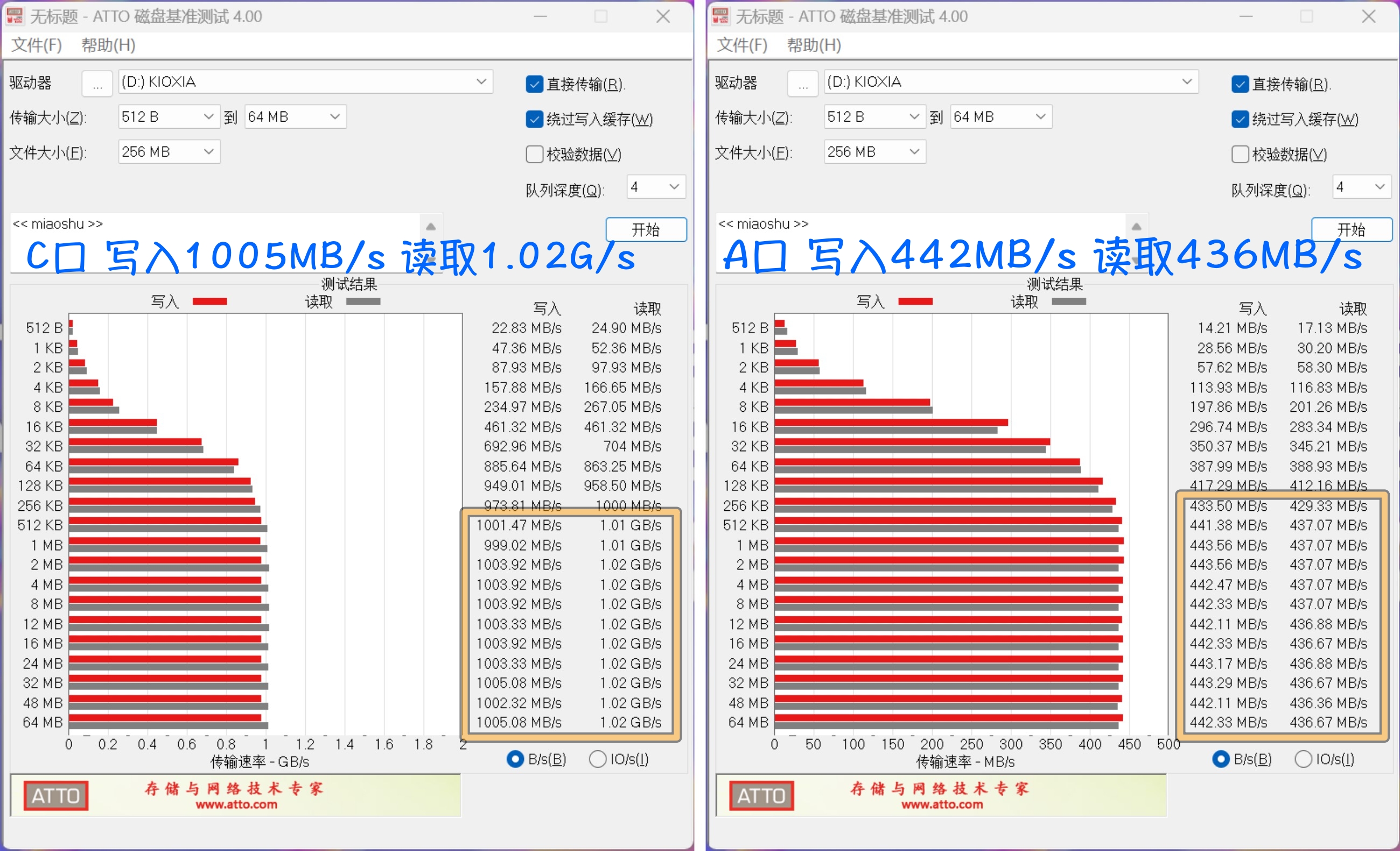Open the 文件(F) menu in left window
This screenshot has height=851, width=1400.
point(35,45)
